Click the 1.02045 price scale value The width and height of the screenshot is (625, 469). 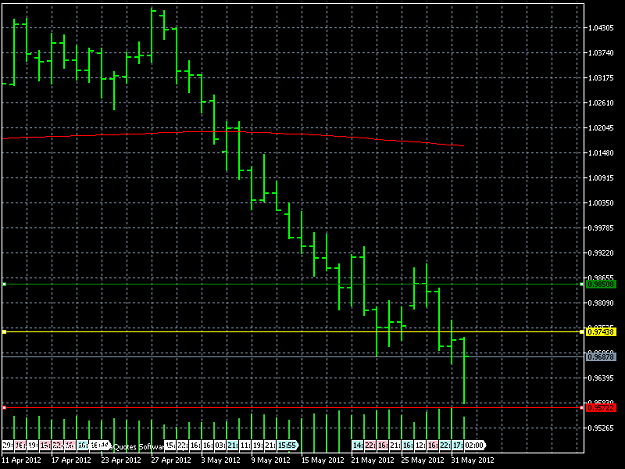coord(601,128)
